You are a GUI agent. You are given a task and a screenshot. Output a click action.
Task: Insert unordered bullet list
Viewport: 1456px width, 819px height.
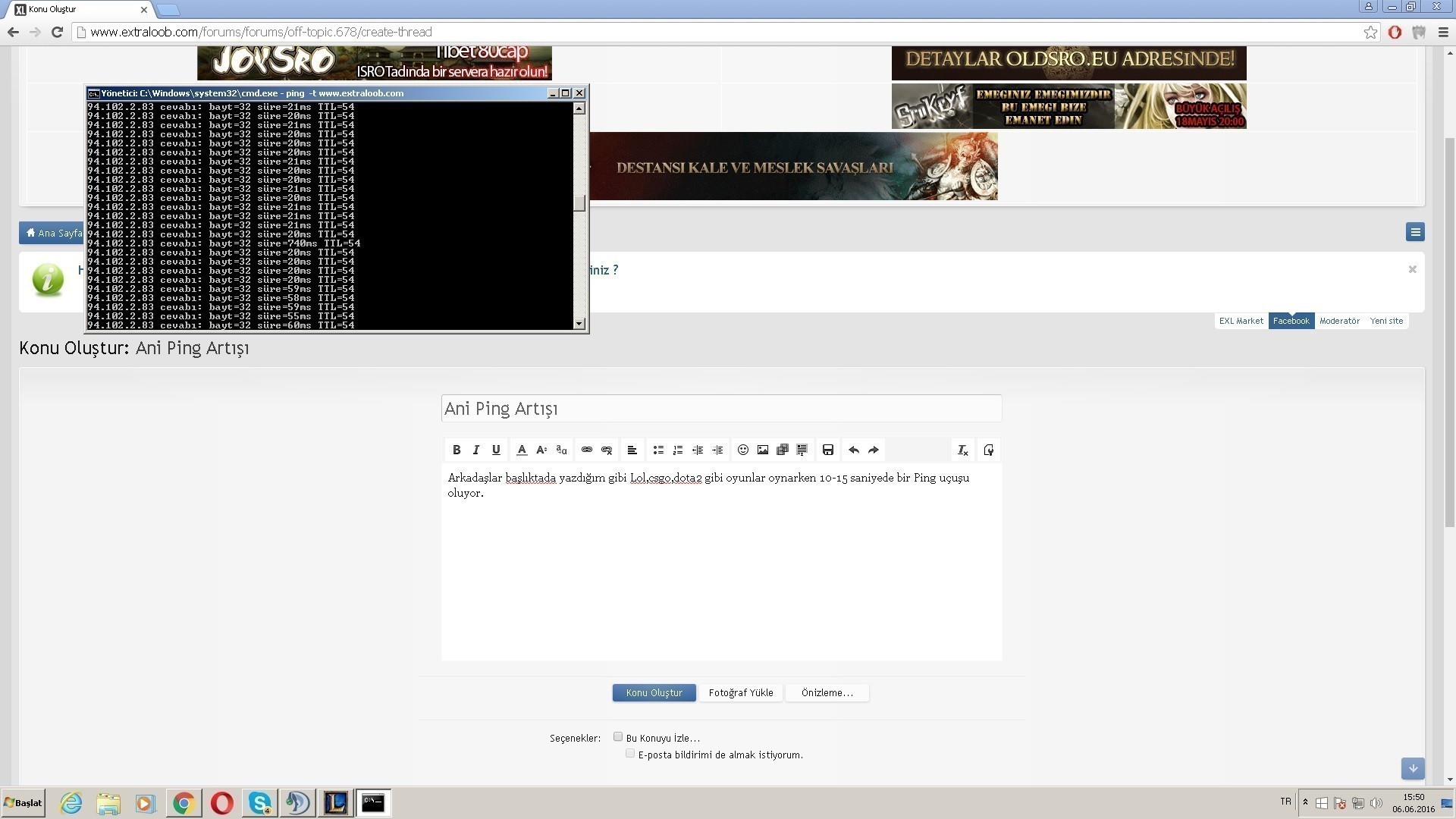658,450
